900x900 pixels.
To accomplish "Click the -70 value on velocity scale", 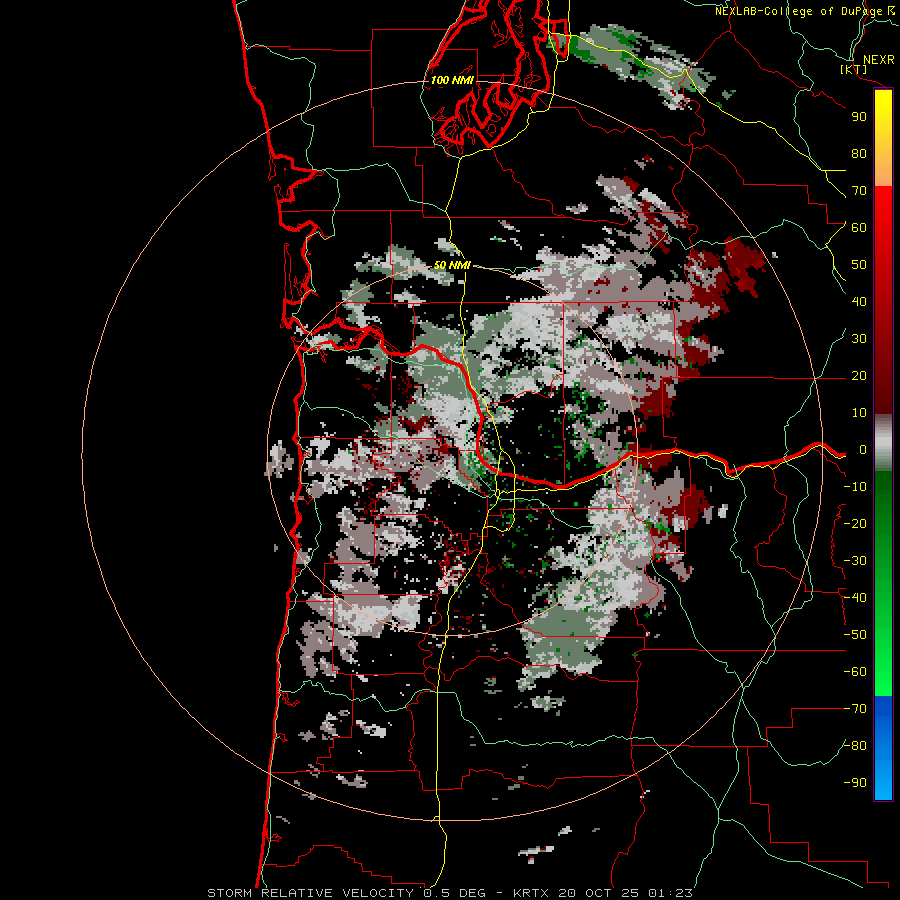I will click(855, 709).
